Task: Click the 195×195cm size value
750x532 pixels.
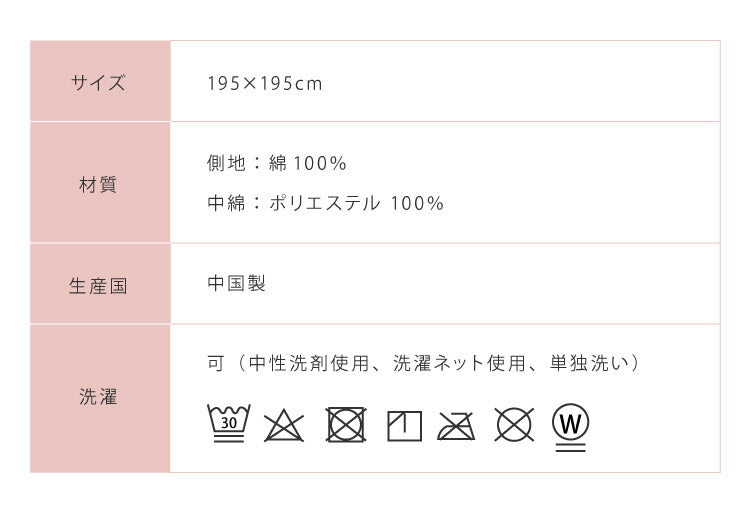Action: 265,84
